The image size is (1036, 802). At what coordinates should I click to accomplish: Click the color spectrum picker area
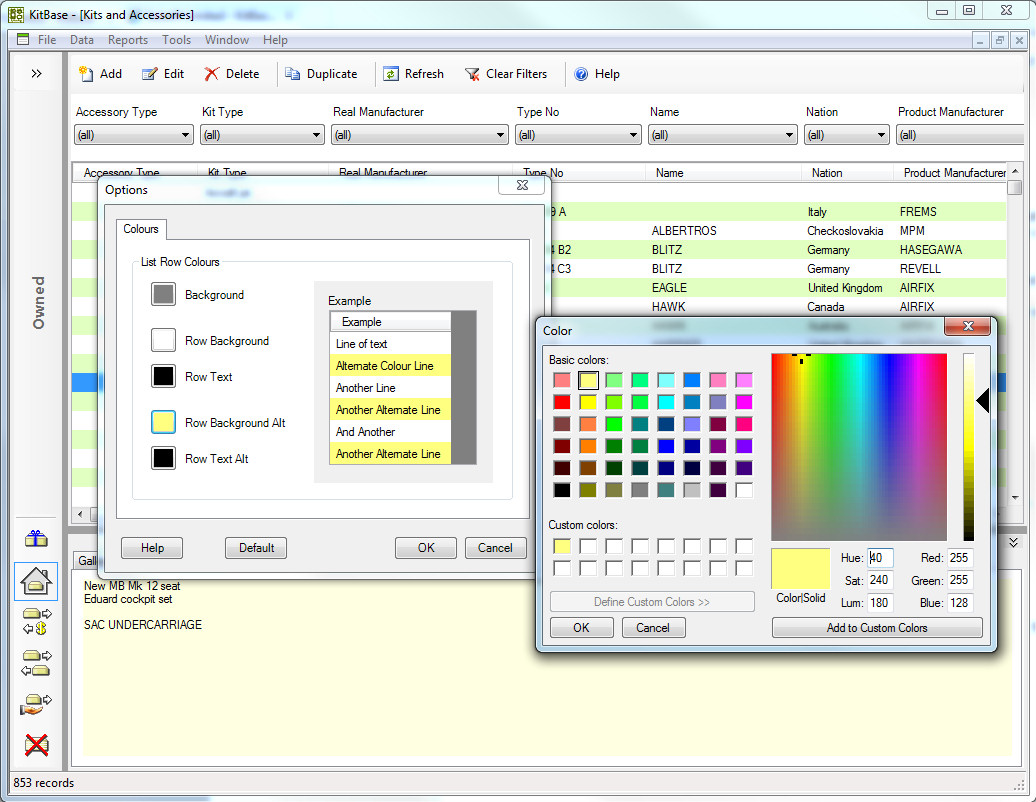859,447
